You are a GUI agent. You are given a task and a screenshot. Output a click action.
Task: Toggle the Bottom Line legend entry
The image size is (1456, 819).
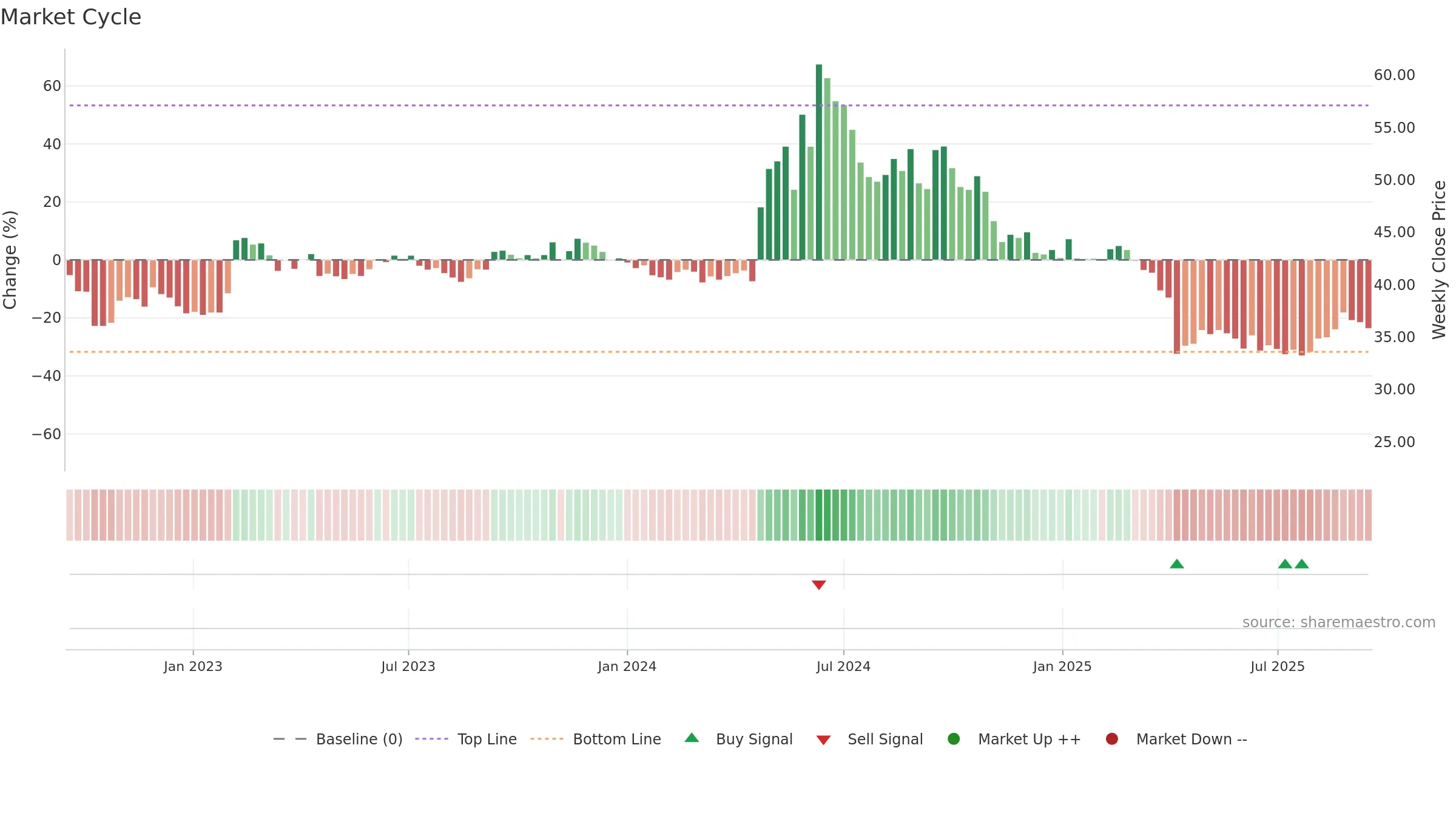coord(596,739)
